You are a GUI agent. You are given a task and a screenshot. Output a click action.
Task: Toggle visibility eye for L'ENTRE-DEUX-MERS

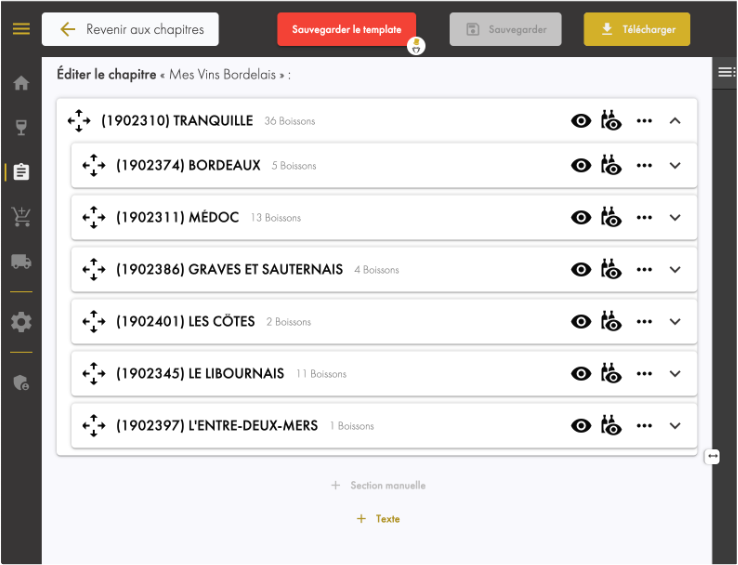tap(581, 426)
